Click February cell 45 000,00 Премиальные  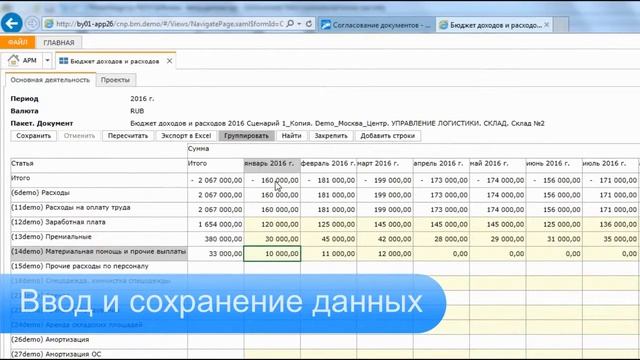328,239
